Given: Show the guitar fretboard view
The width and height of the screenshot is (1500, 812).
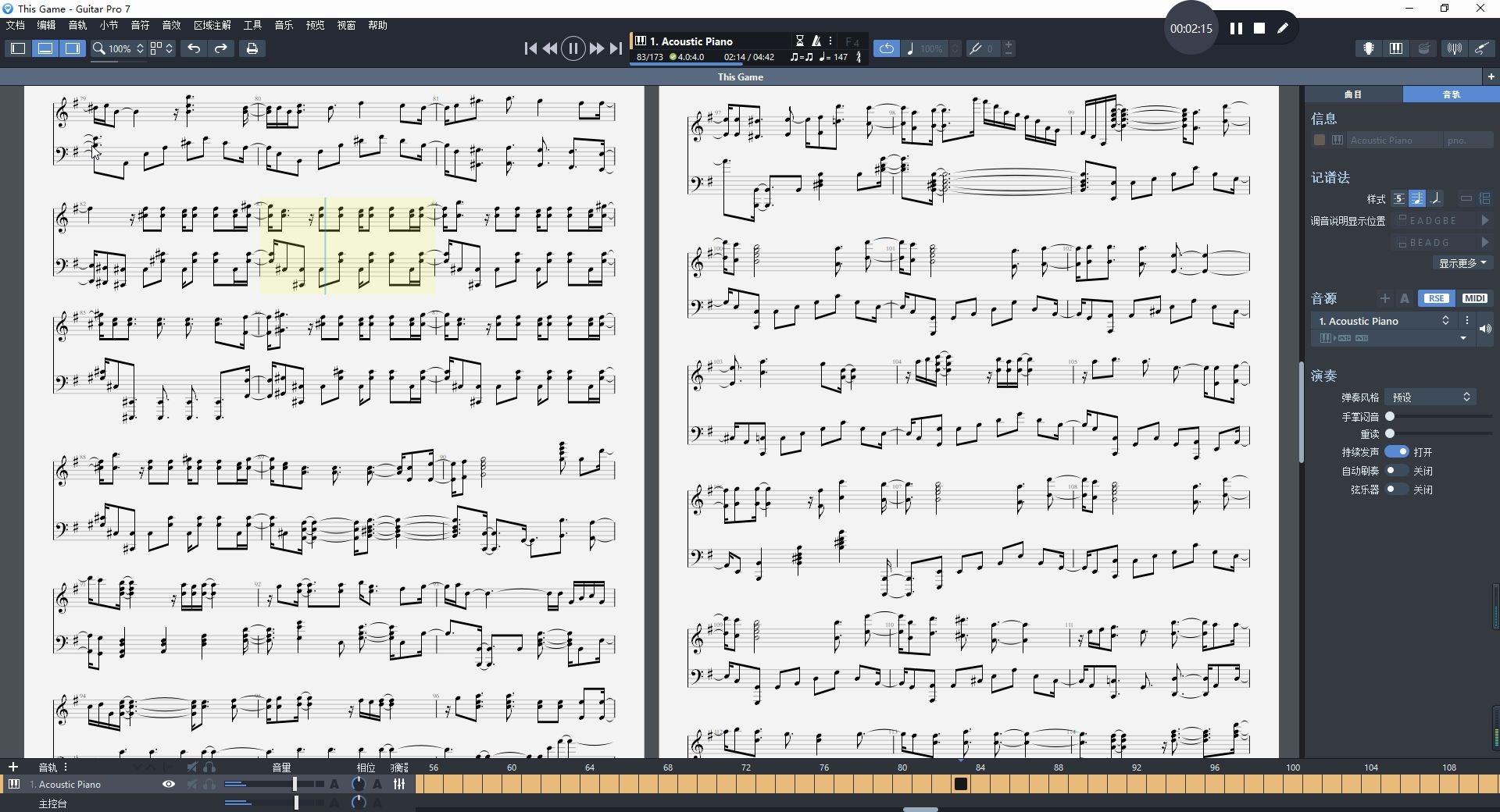Looking at the screenshot, I should (x=1369, y=48).
